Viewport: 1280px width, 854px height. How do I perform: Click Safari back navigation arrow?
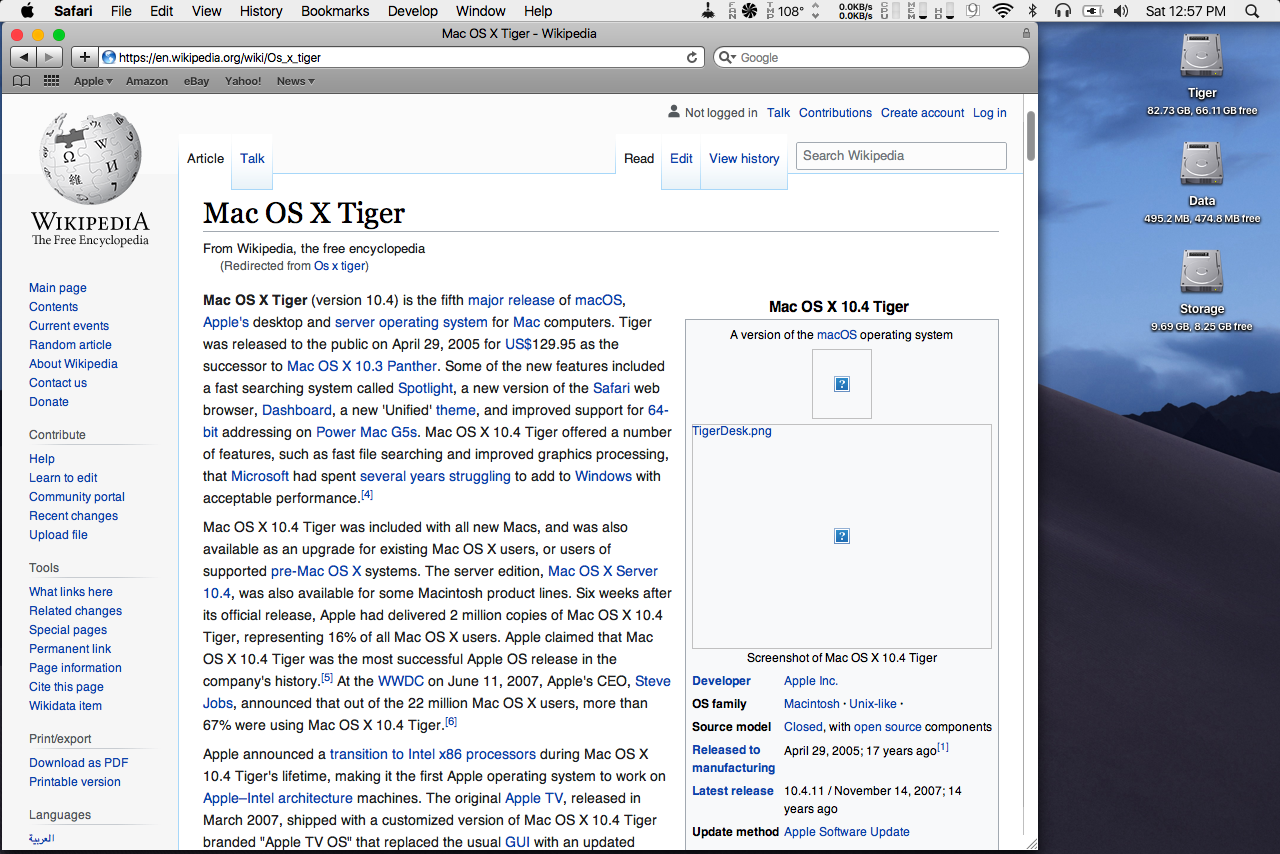(x=23, y=57)
